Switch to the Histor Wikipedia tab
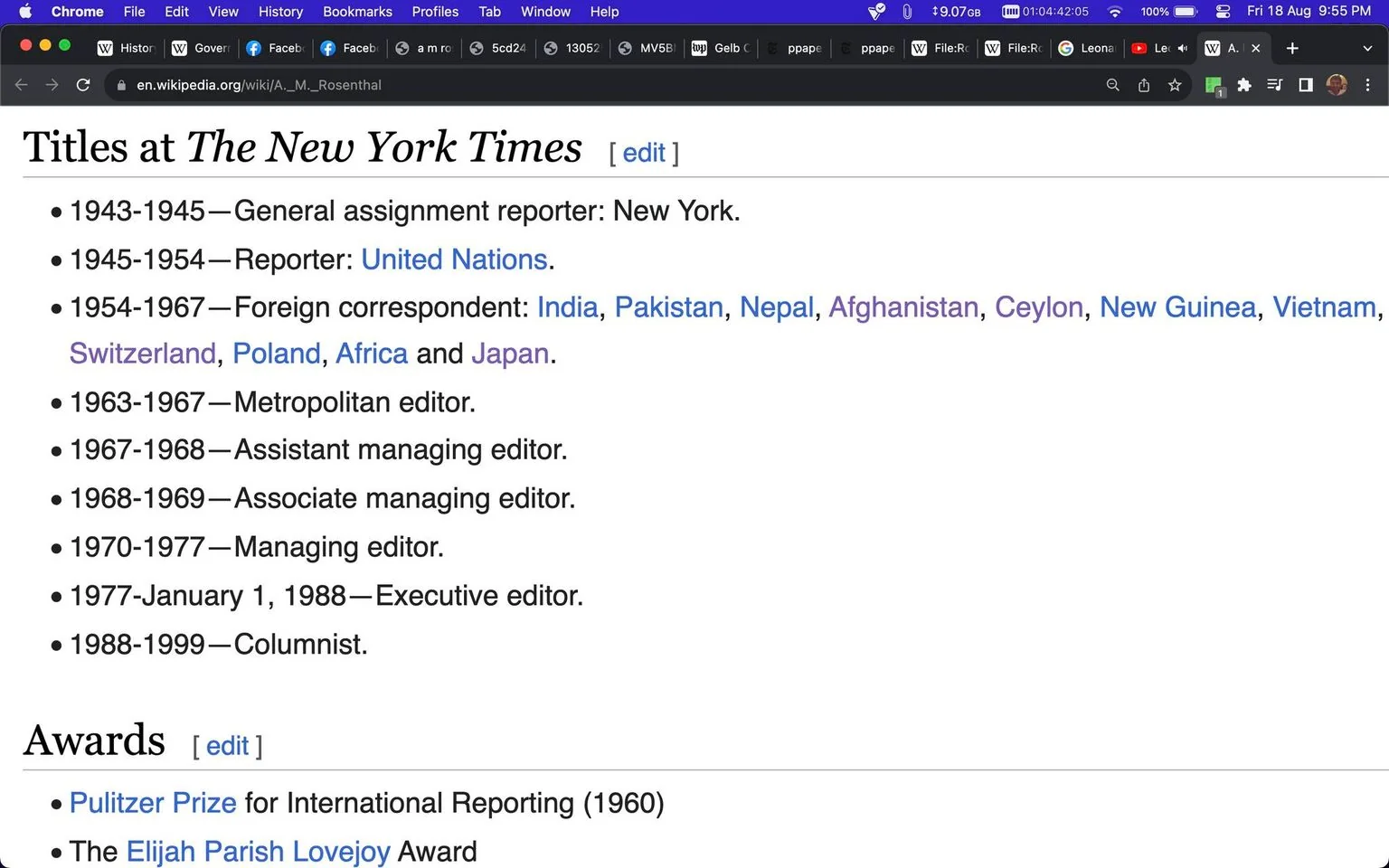 point(127,48)
